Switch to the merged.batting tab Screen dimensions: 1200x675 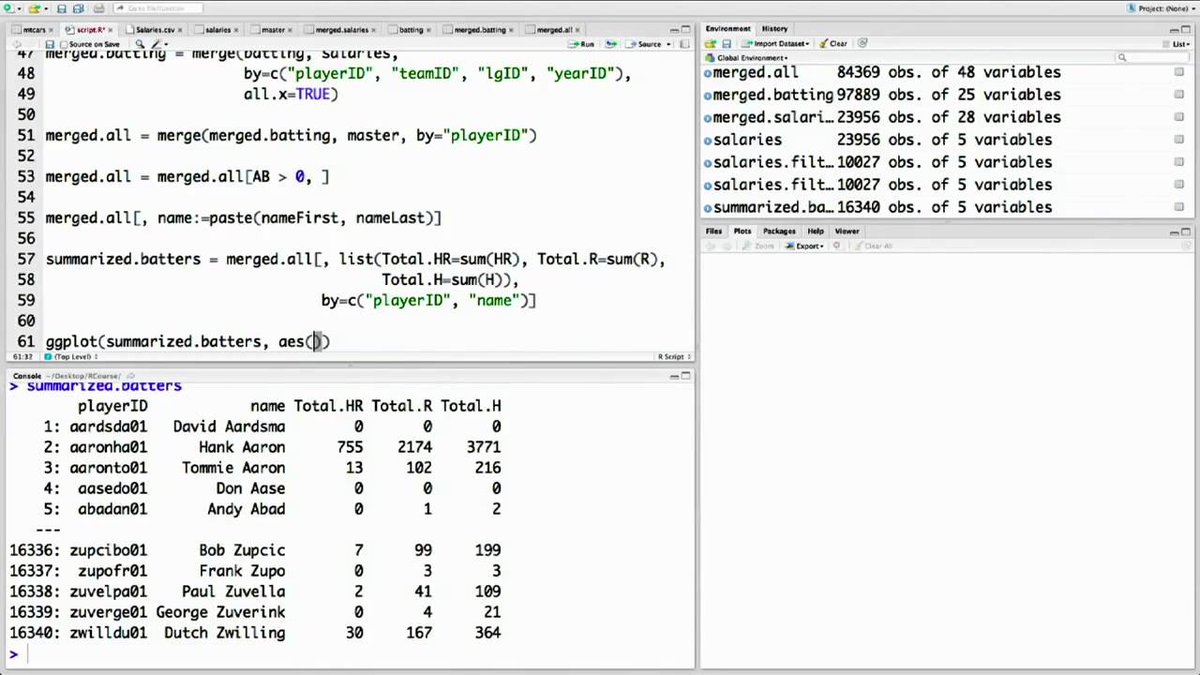[478, 30]
